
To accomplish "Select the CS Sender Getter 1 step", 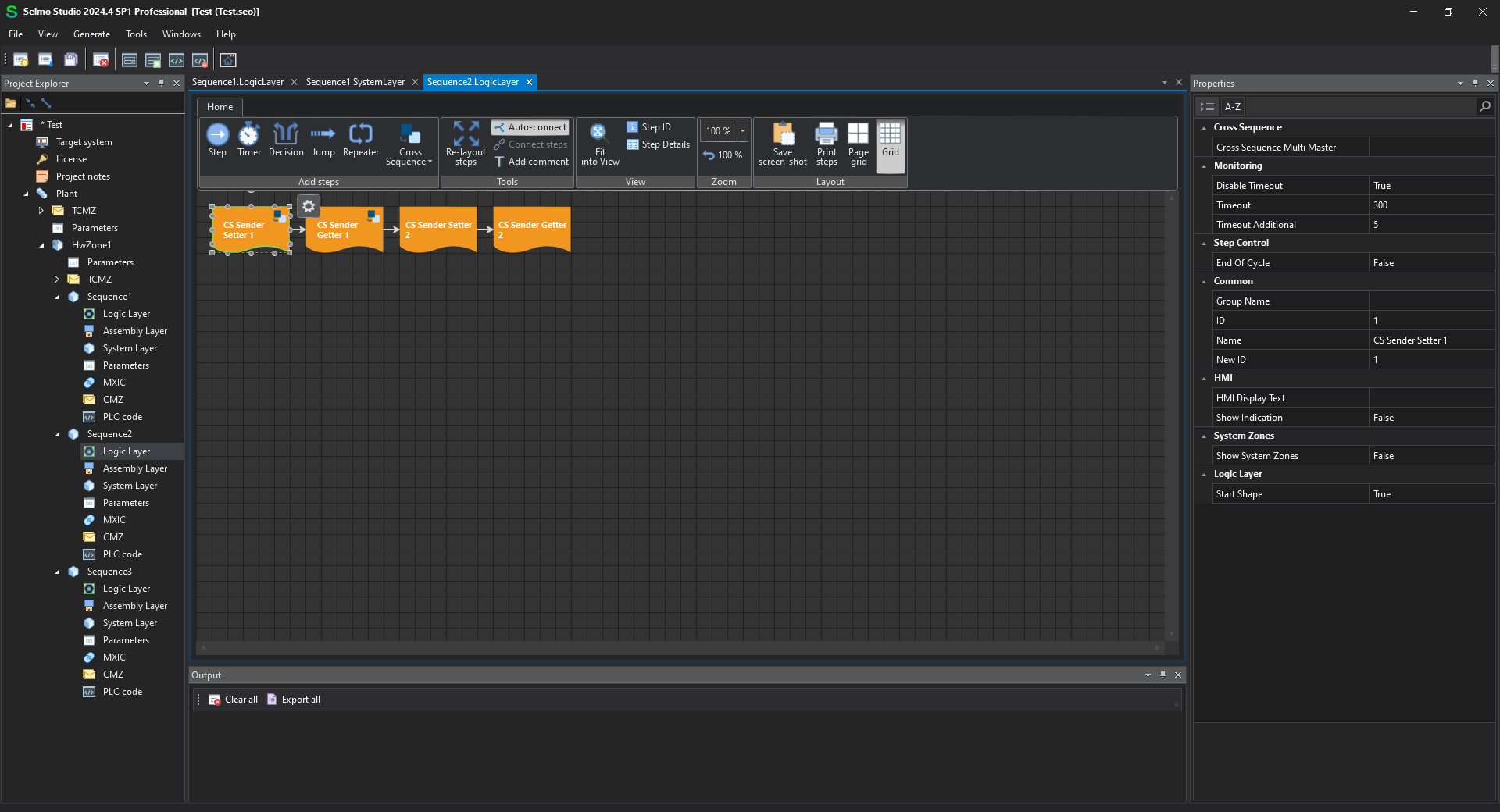I will [344, 230].
